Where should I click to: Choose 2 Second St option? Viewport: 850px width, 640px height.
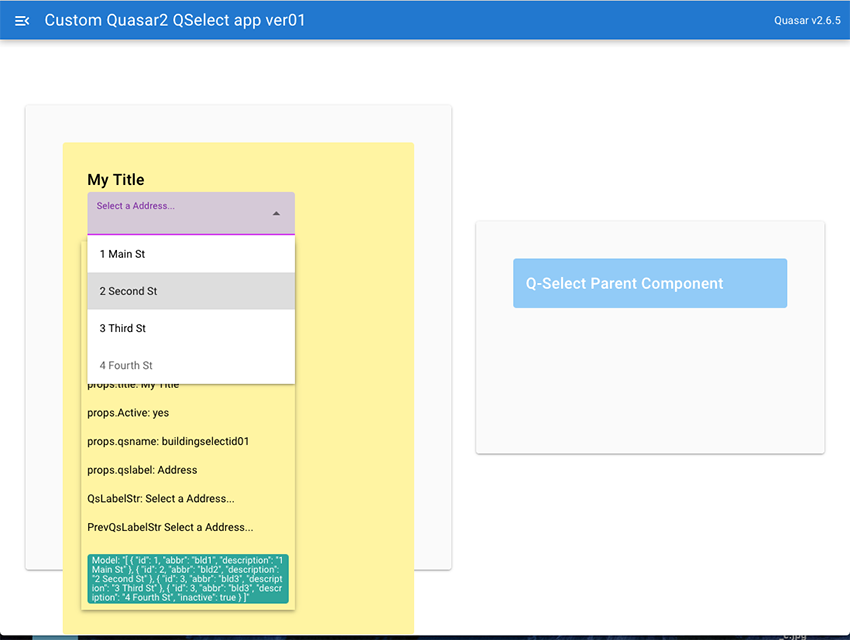[191, 291]
